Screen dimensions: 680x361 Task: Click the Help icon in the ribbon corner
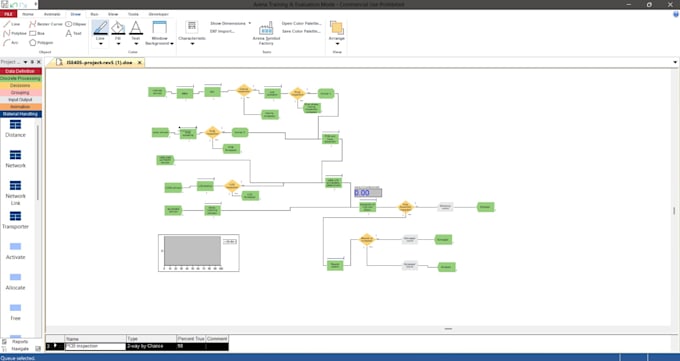coord(676,14)
